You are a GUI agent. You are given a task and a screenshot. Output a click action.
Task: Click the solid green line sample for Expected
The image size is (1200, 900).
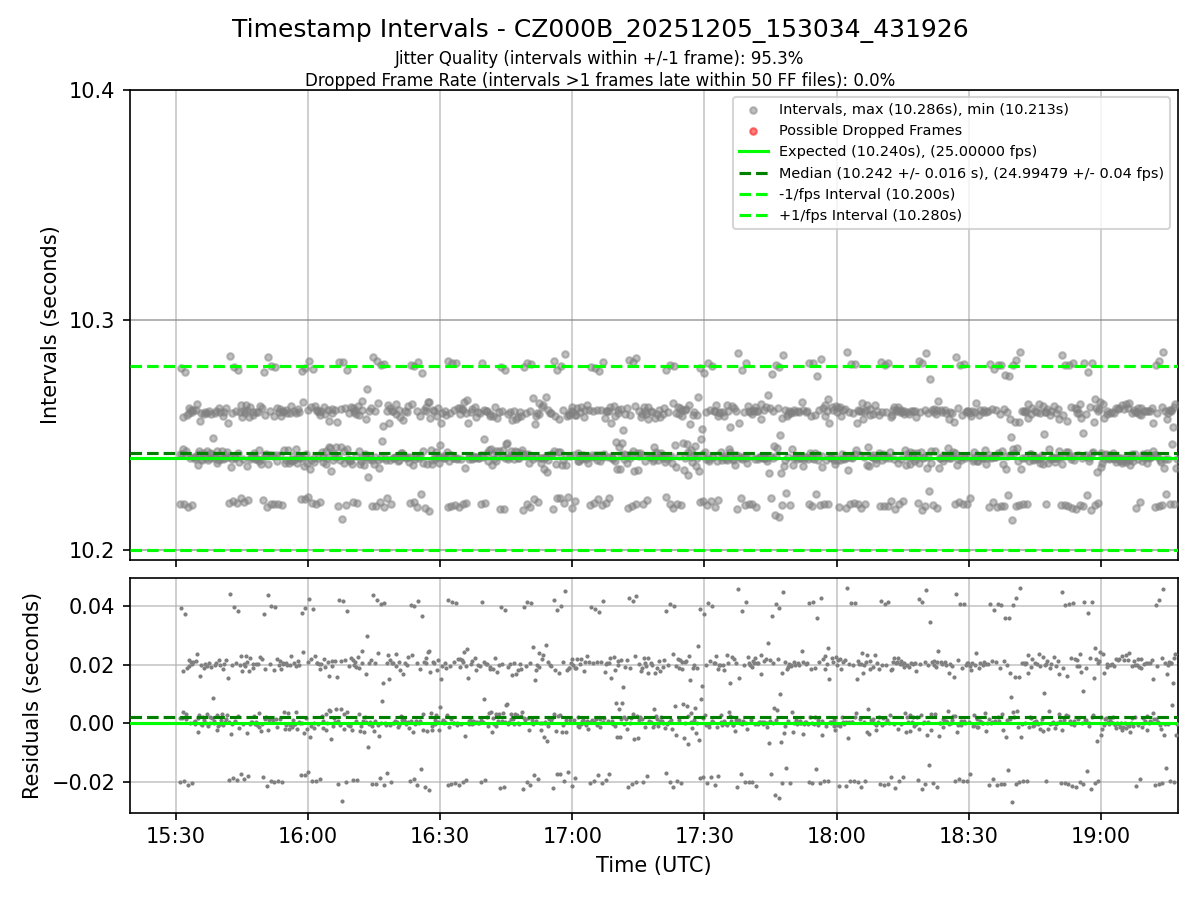tap(754, 152)
